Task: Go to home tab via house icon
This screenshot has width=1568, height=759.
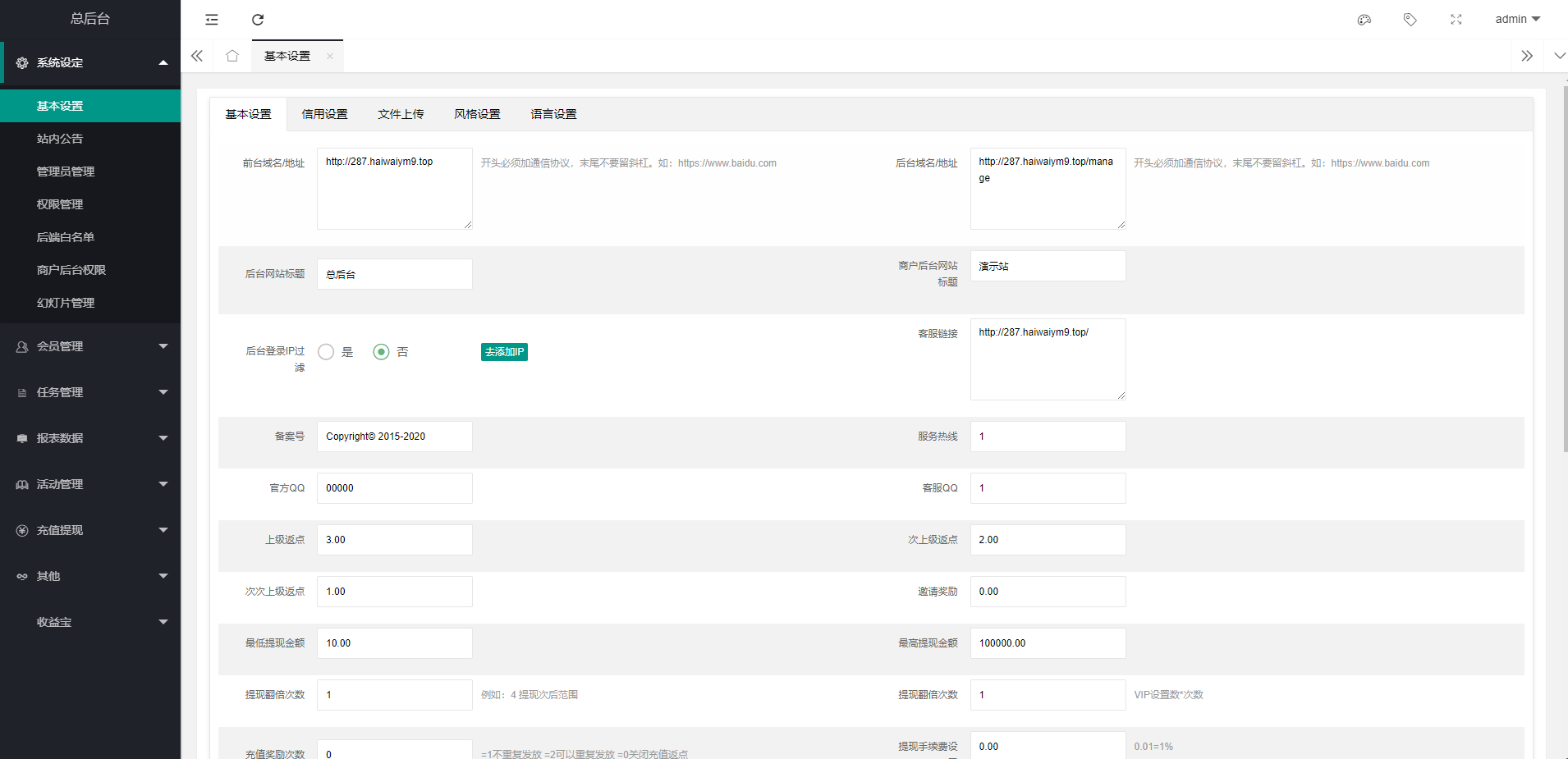Action: 232,56
